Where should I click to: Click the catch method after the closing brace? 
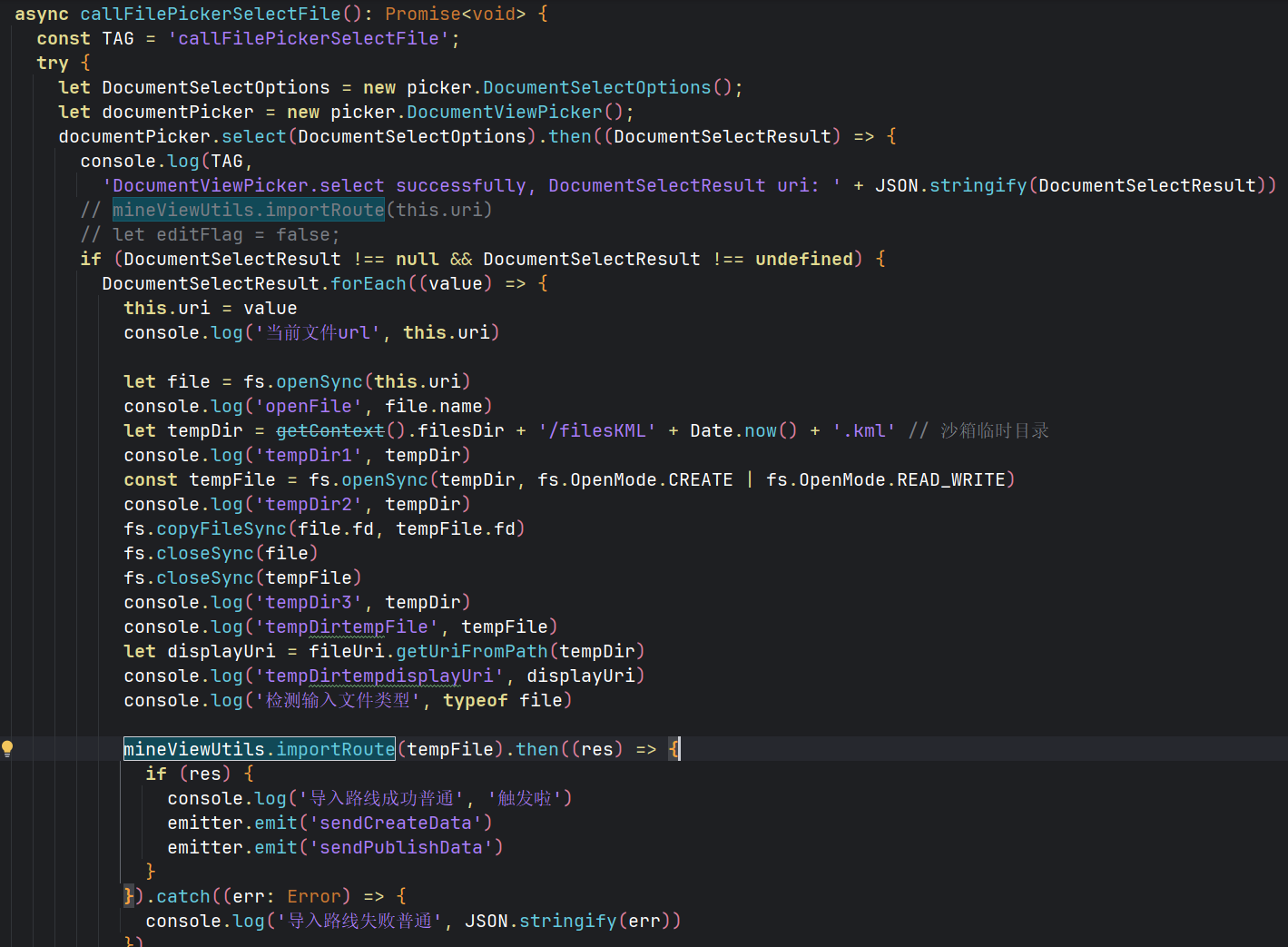pyautogui.click(x=182, y=896)
